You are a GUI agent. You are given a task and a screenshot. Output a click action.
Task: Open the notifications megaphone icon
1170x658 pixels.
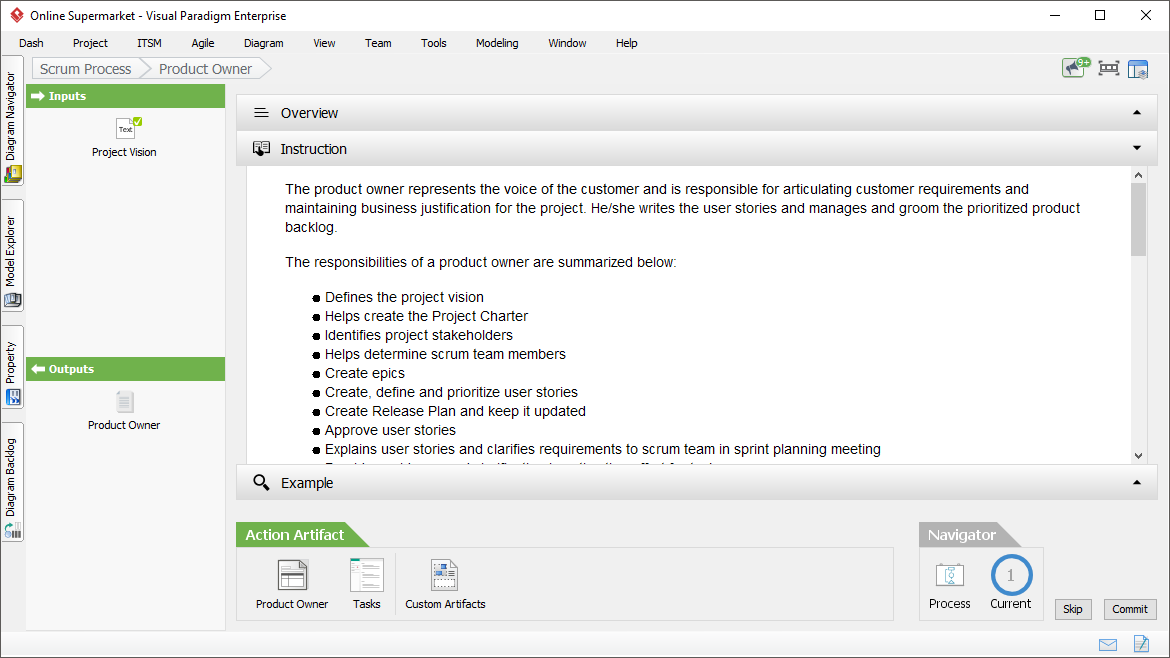pos(1075,68)
